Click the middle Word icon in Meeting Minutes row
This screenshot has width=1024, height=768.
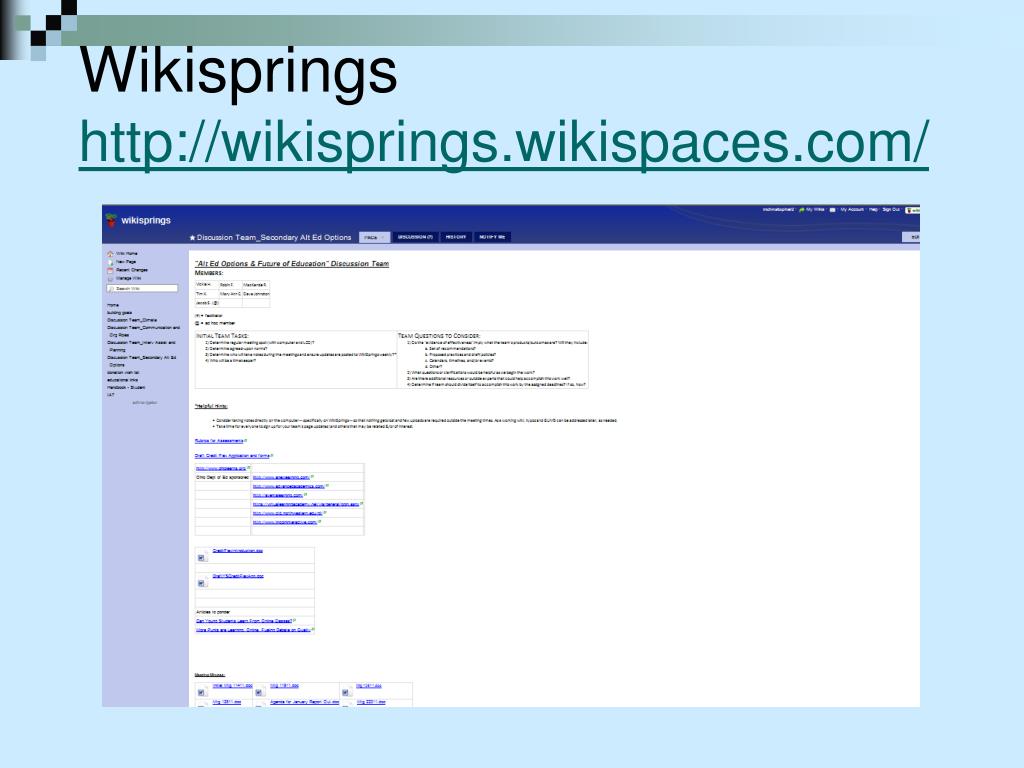pos(259,692)
